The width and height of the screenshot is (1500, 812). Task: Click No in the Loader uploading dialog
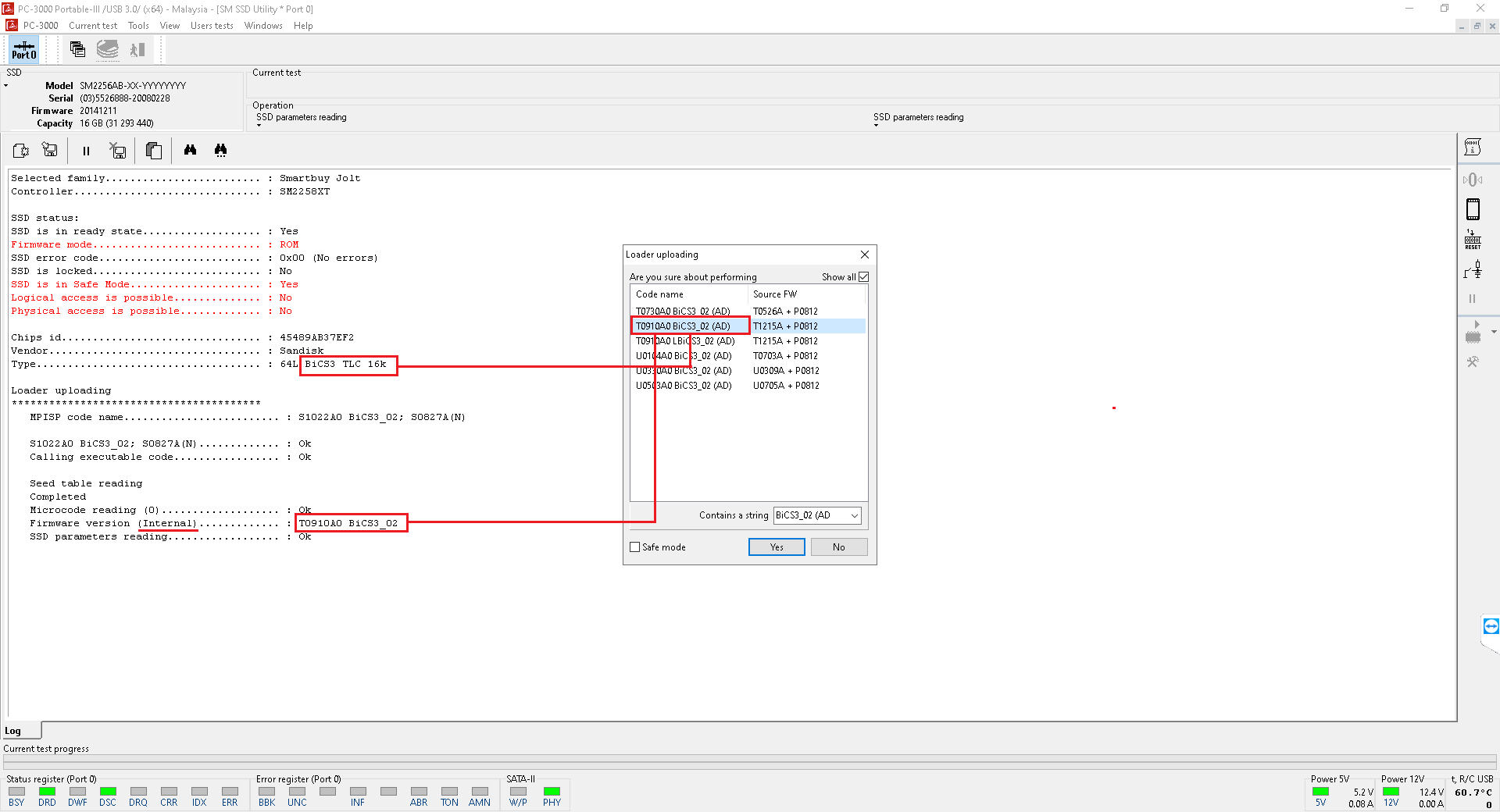pos(838,547)
